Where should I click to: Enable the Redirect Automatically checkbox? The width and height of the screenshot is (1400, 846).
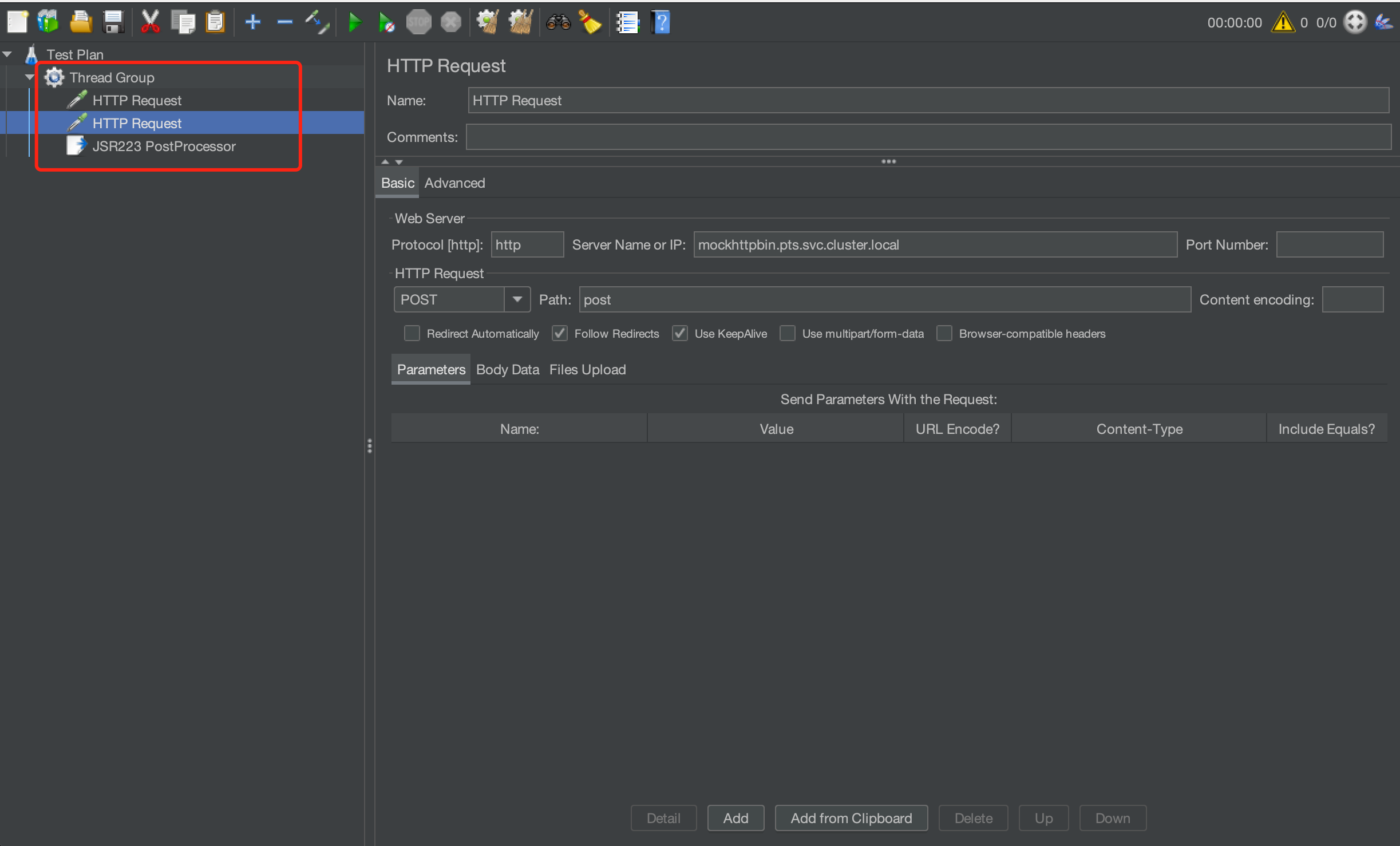(x=412, y=334)
